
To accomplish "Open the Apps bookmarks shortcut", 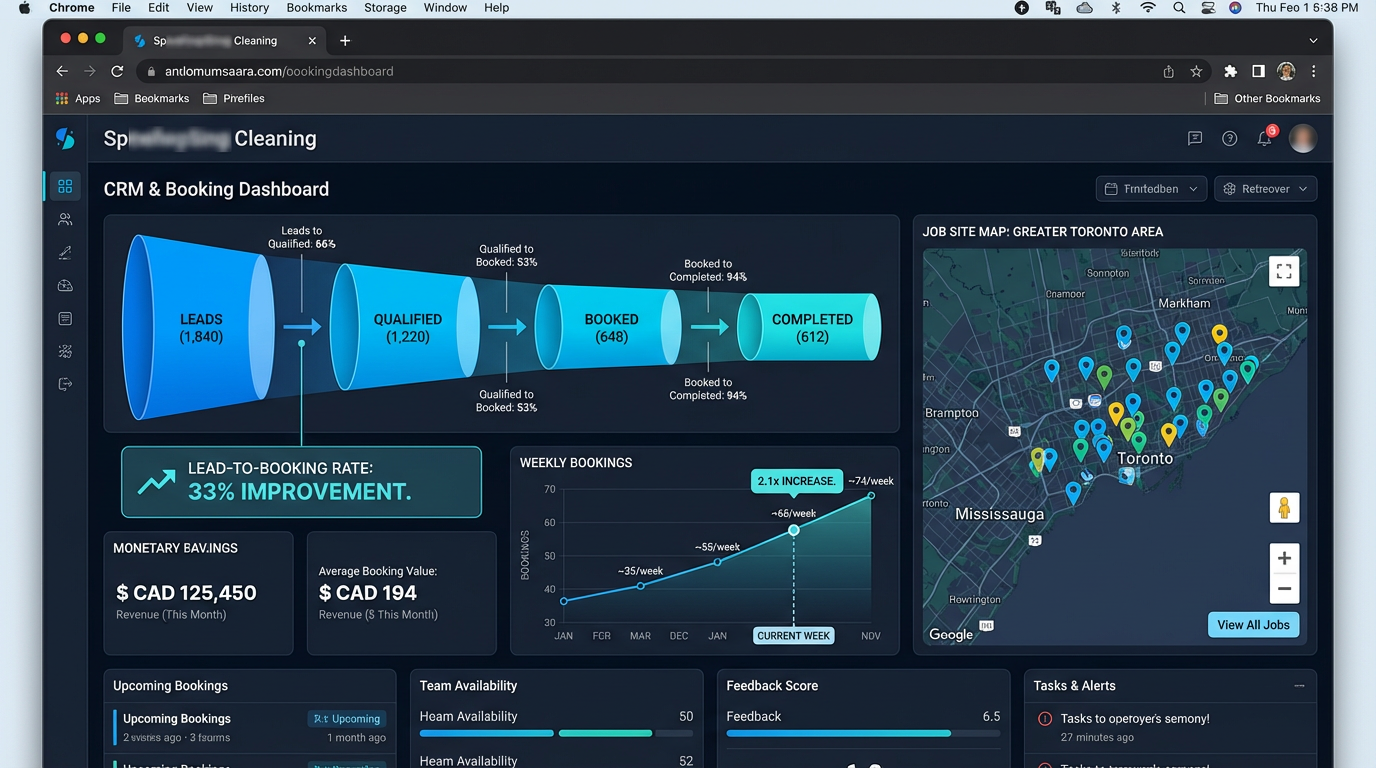I will [78, 98].
